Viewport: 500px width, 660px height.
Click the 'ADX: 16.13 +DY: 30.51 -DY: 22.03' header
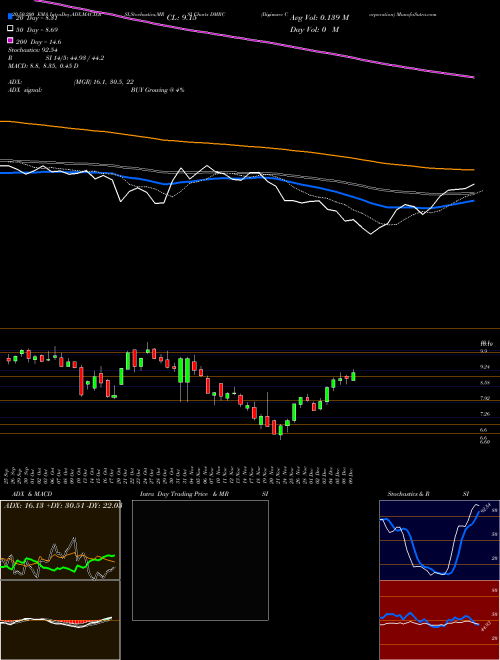[x=63, y=506]
